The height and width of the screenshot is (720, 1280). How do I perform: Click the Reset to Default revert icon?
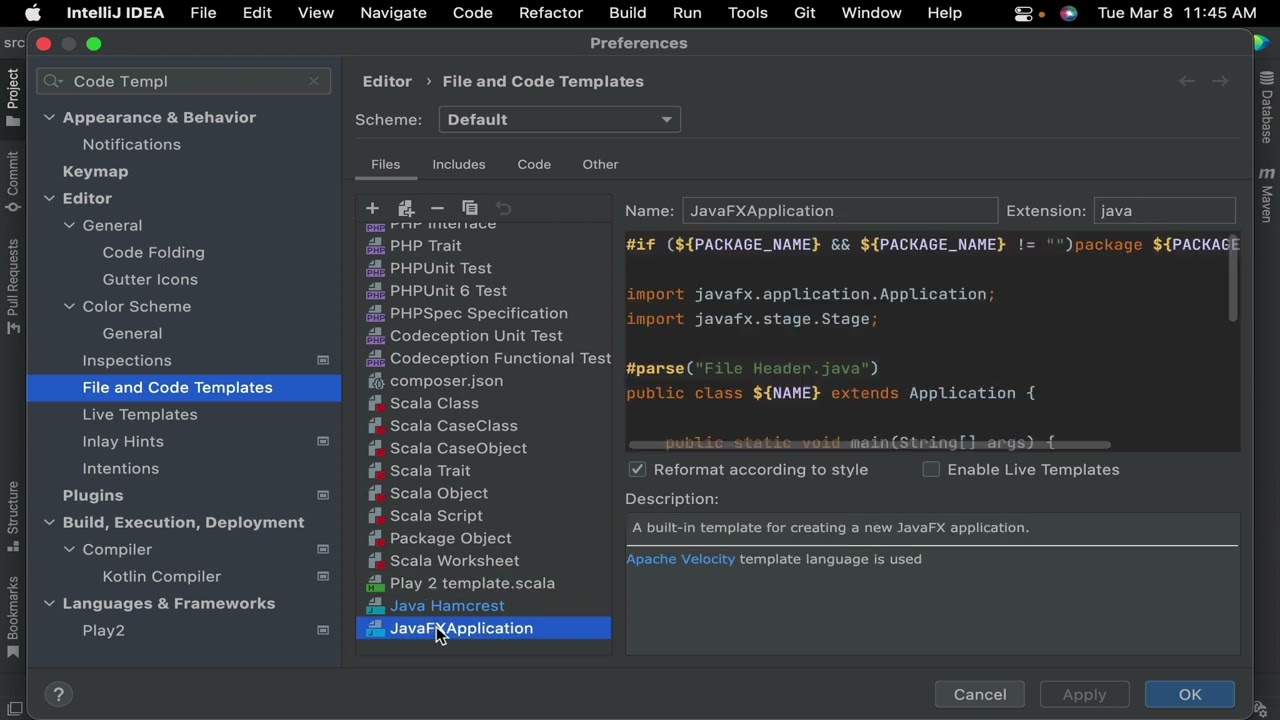(x=503, y=208)
